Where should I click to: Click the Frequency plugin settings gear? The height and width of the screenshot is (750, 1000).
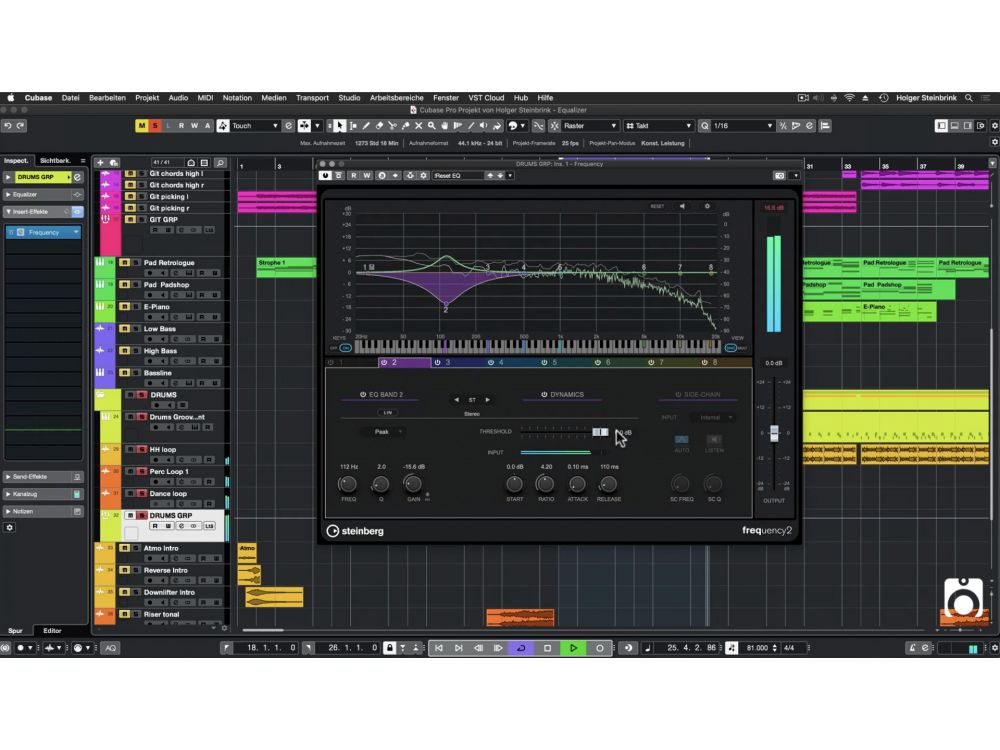pyautogui.click(x=707, y=207)
